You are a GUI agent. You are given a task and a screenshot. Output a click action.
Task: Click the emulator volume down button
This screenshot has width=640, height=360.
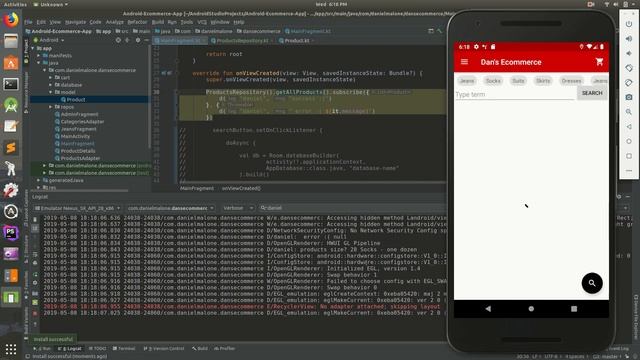629,53
